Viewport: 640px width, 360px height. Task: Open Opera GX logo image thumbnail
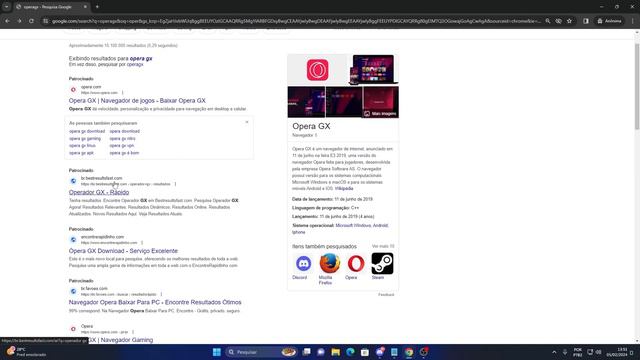tap(317, 70)
